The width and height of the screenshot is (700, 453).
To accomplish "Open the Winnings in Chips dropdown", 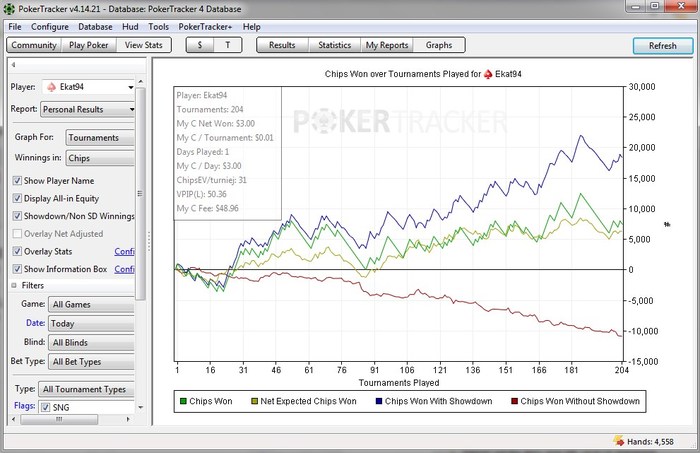I will (x=100, y=158).
